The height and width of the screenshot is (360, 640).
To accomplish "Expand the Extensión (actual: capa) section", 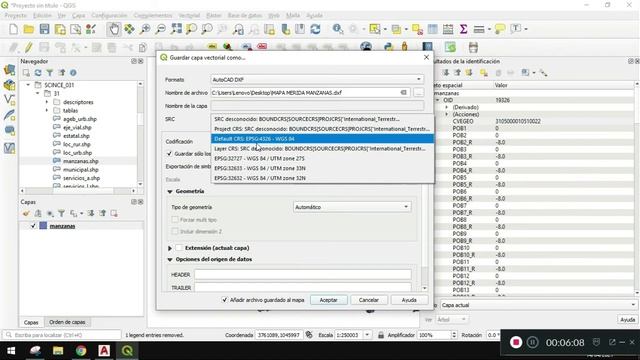I will tap(170, 248).
